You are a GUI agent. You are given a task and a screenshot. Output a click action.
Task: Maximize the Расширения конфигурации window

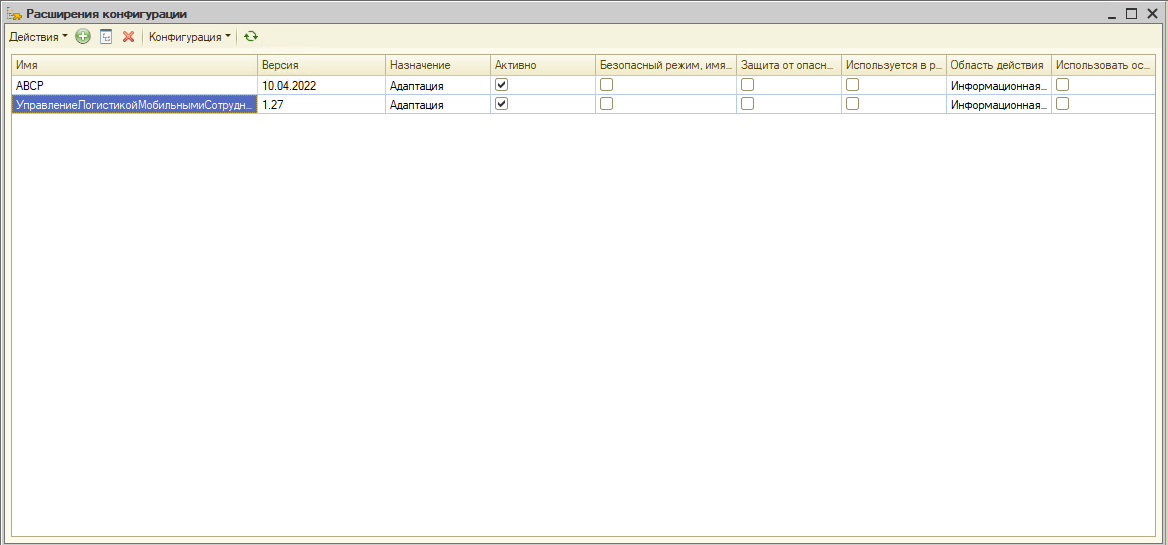click(x=1131, y=14)
